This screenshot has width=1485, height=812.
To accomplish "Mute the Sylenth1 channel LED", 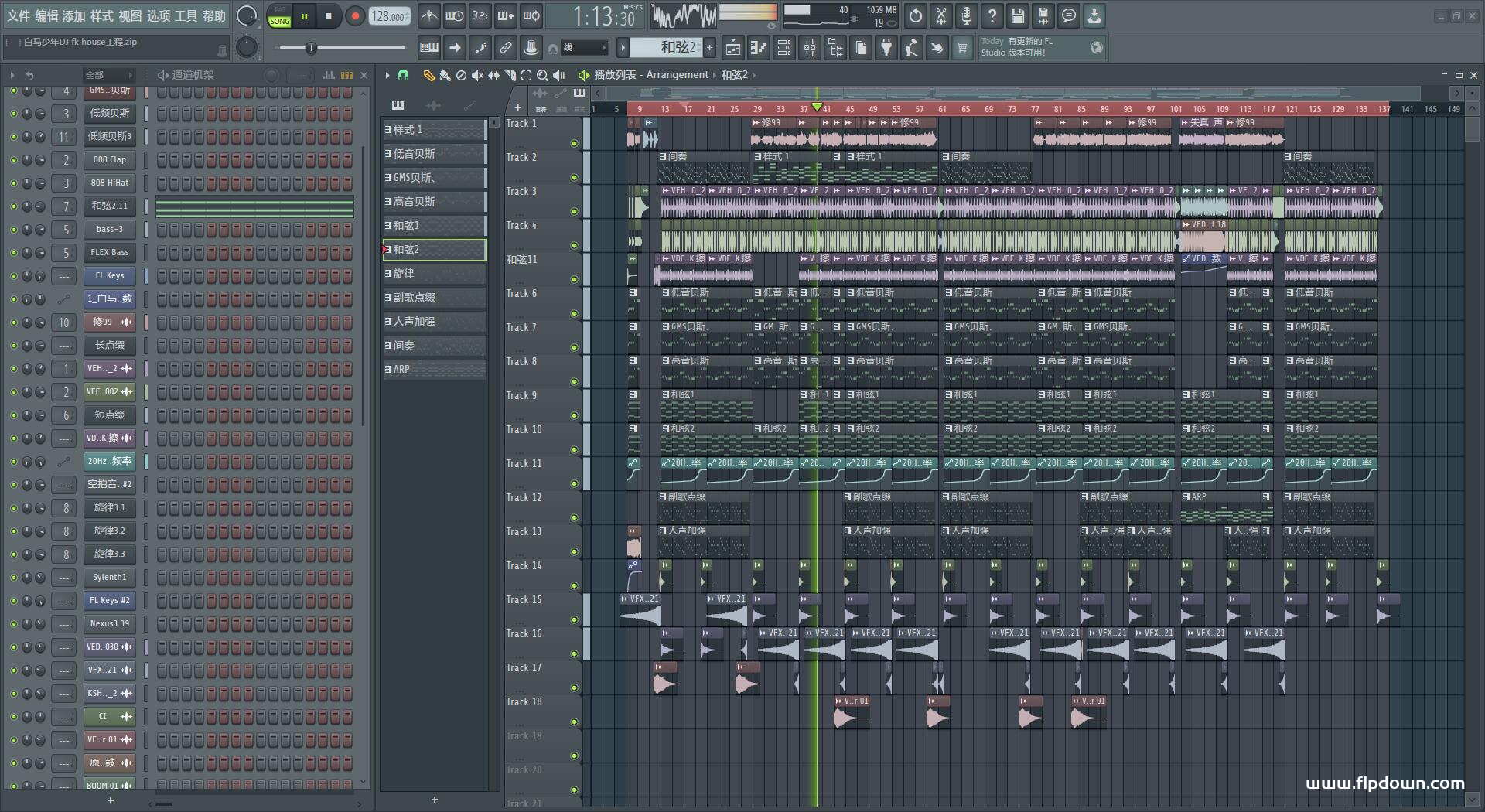I will [13, 578].
